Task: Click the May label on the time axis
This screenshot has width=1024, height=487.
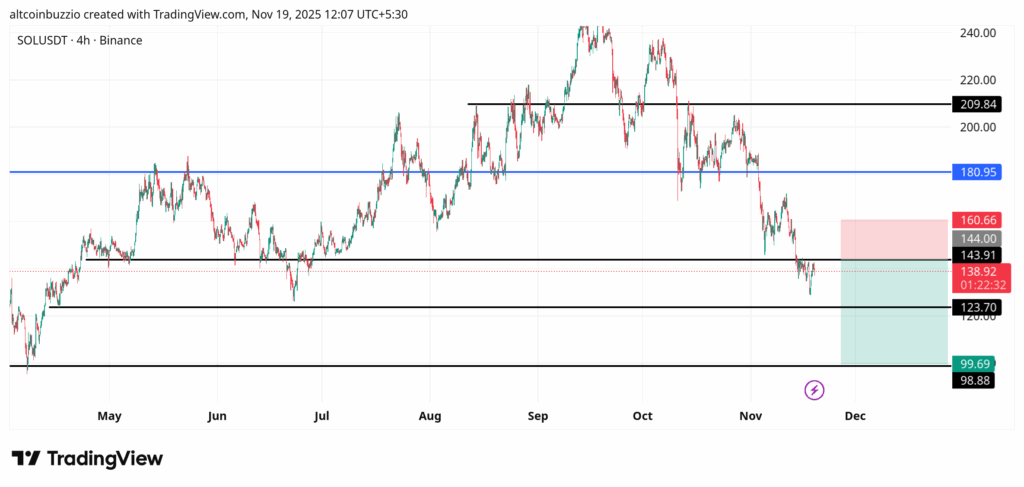Action: point(108,415)
